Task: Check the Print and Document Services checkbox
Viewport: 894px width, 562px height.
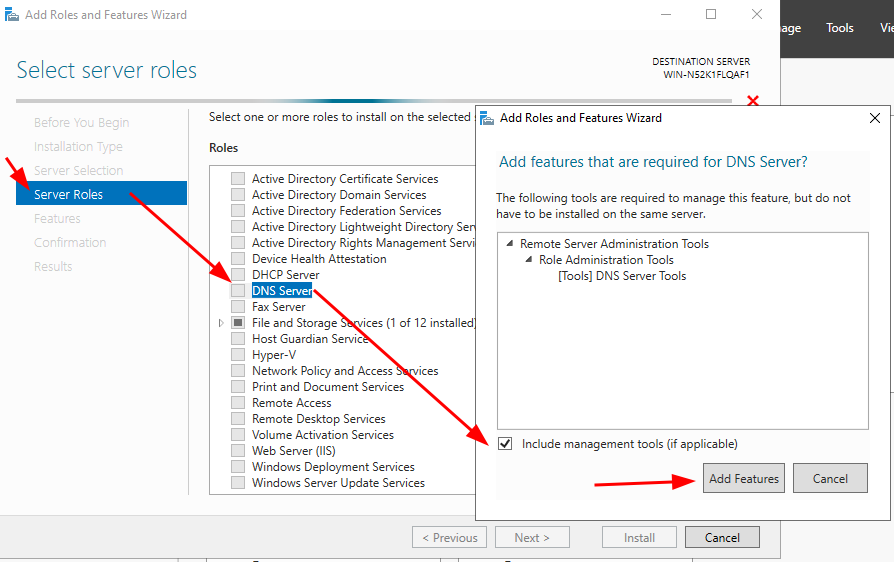Action: (238, 387)
